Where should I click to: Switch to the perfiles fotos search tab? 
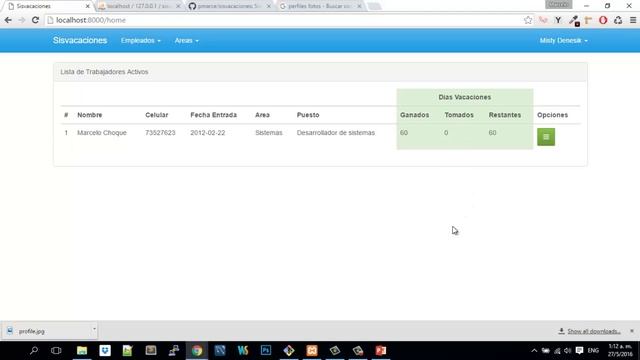(x=319, y=6)
